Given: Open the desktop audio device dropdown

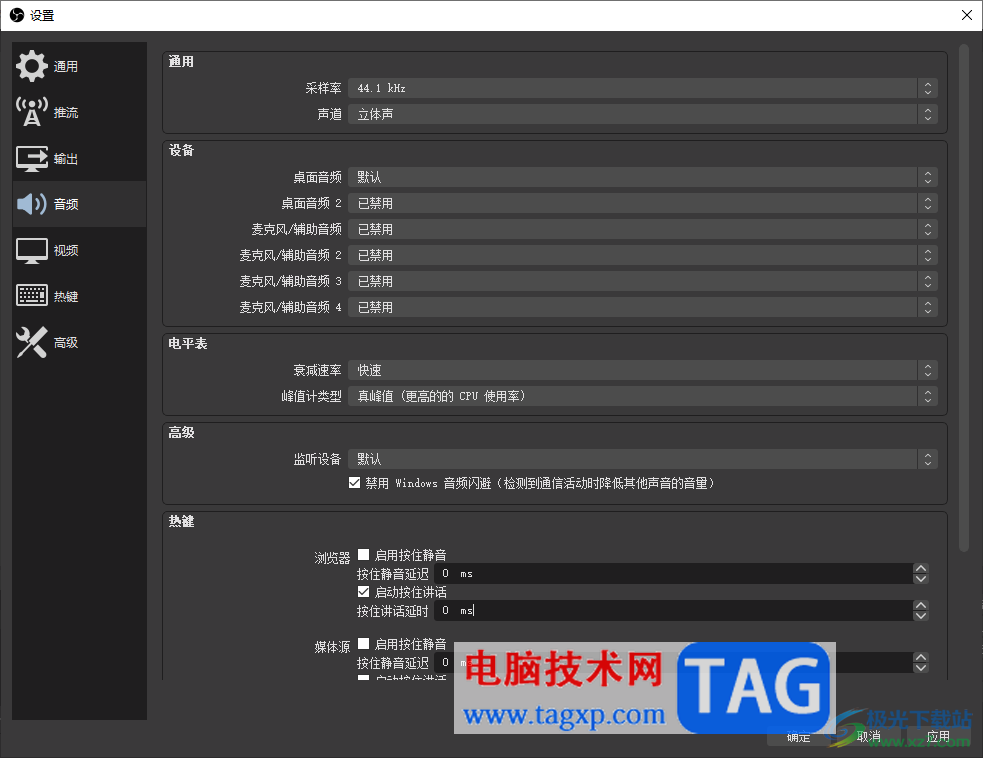Looking at the screenshot, I should point(643,177).
